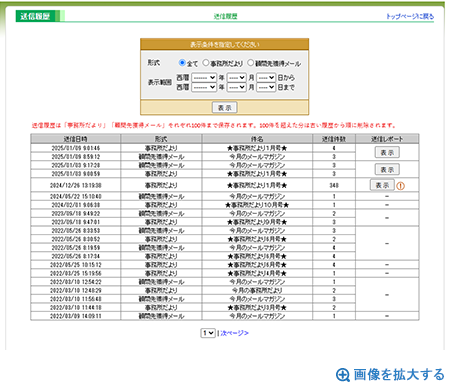Click the date cell 2024/02/01 9:06:38
The image size is (450, 386).
point(76,205)
